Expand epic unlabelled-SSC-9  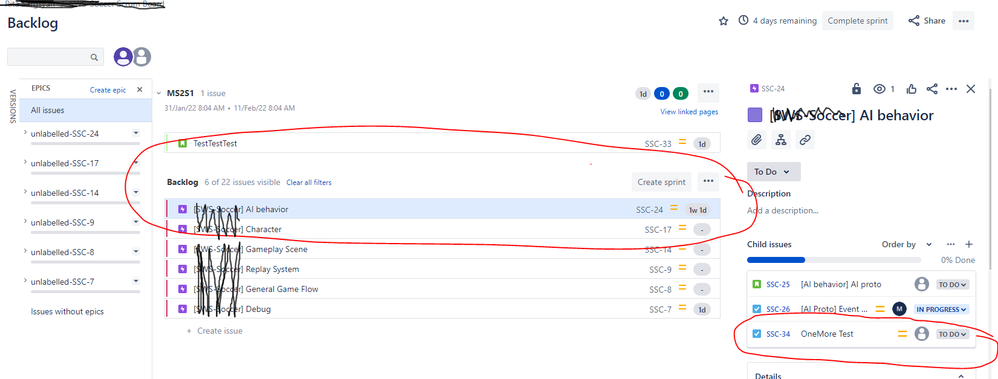tap(25, 222)
